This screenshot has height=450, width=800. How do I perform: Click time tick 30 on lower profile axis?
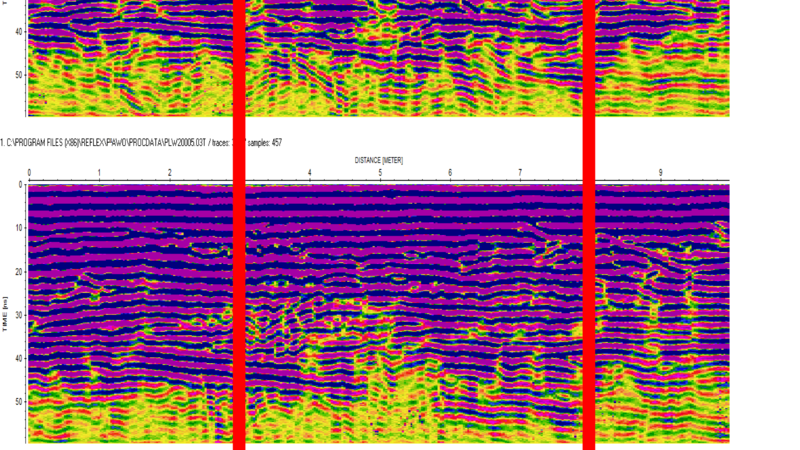[18, 315]
